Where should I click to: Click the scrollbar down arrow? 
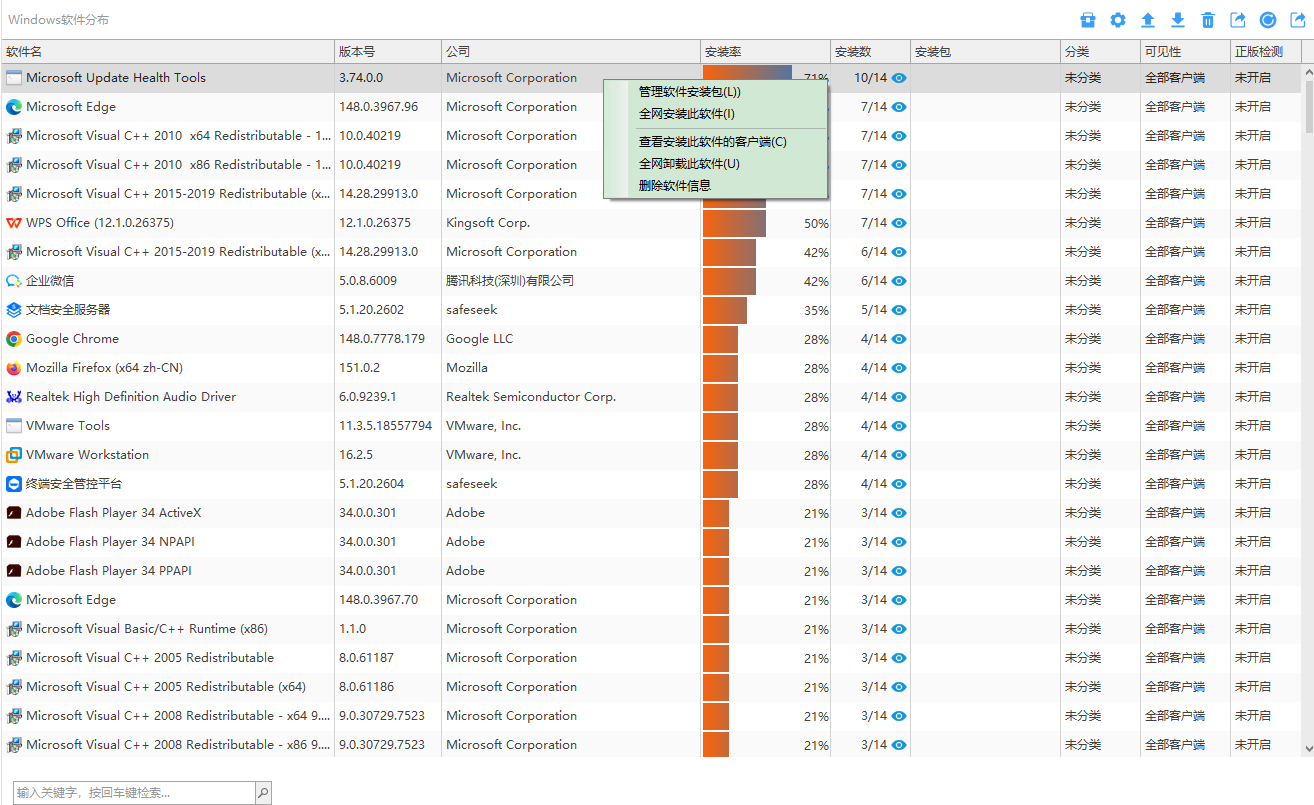point(1308,748)
